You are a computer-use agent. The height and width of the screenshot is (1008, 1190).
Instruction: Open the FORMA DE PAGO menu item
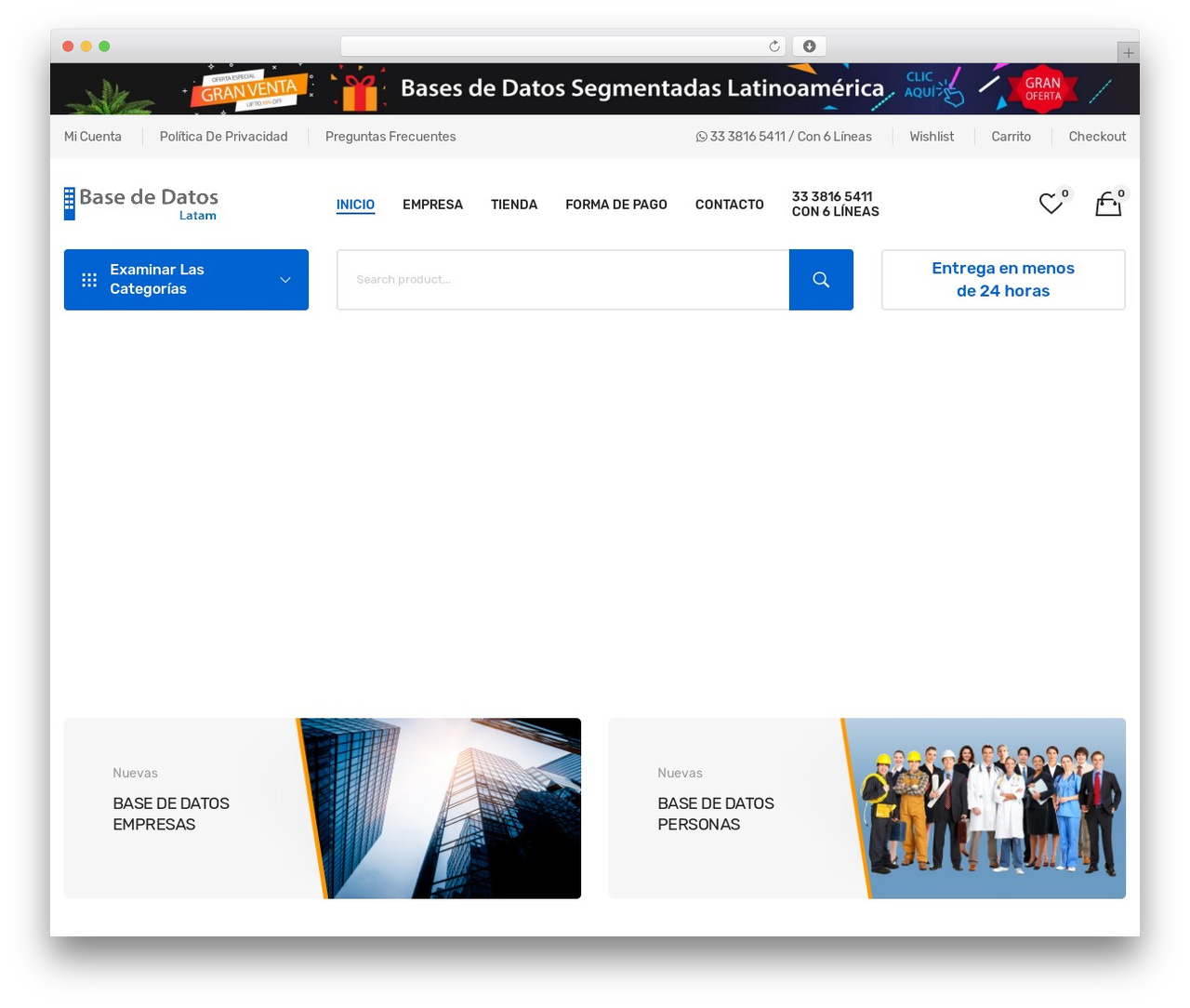click(616, 205)
